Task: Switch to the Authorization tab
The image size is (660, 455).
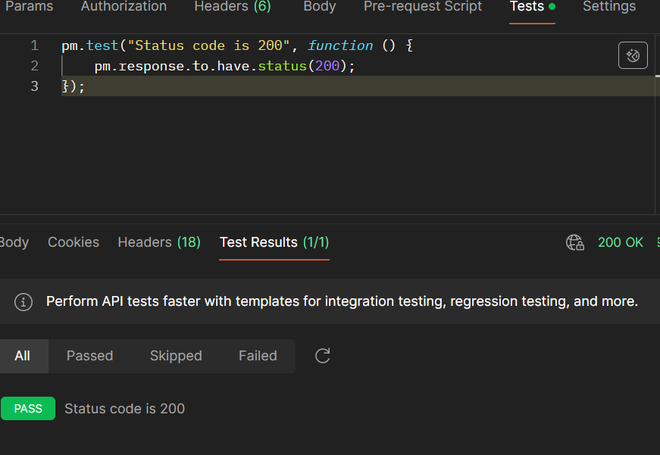Action: click(x=124, y=7)
